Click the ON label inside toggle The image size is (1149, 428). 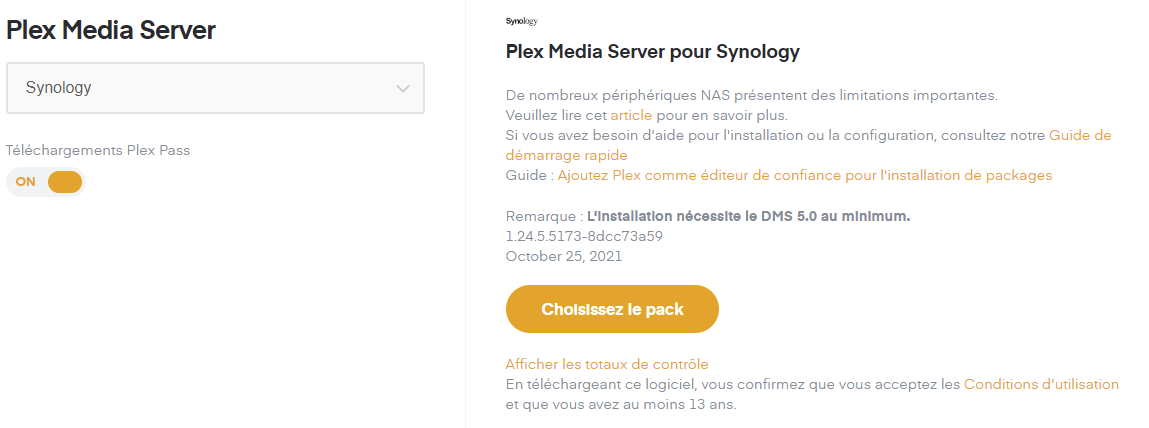[x=26, y=182]
